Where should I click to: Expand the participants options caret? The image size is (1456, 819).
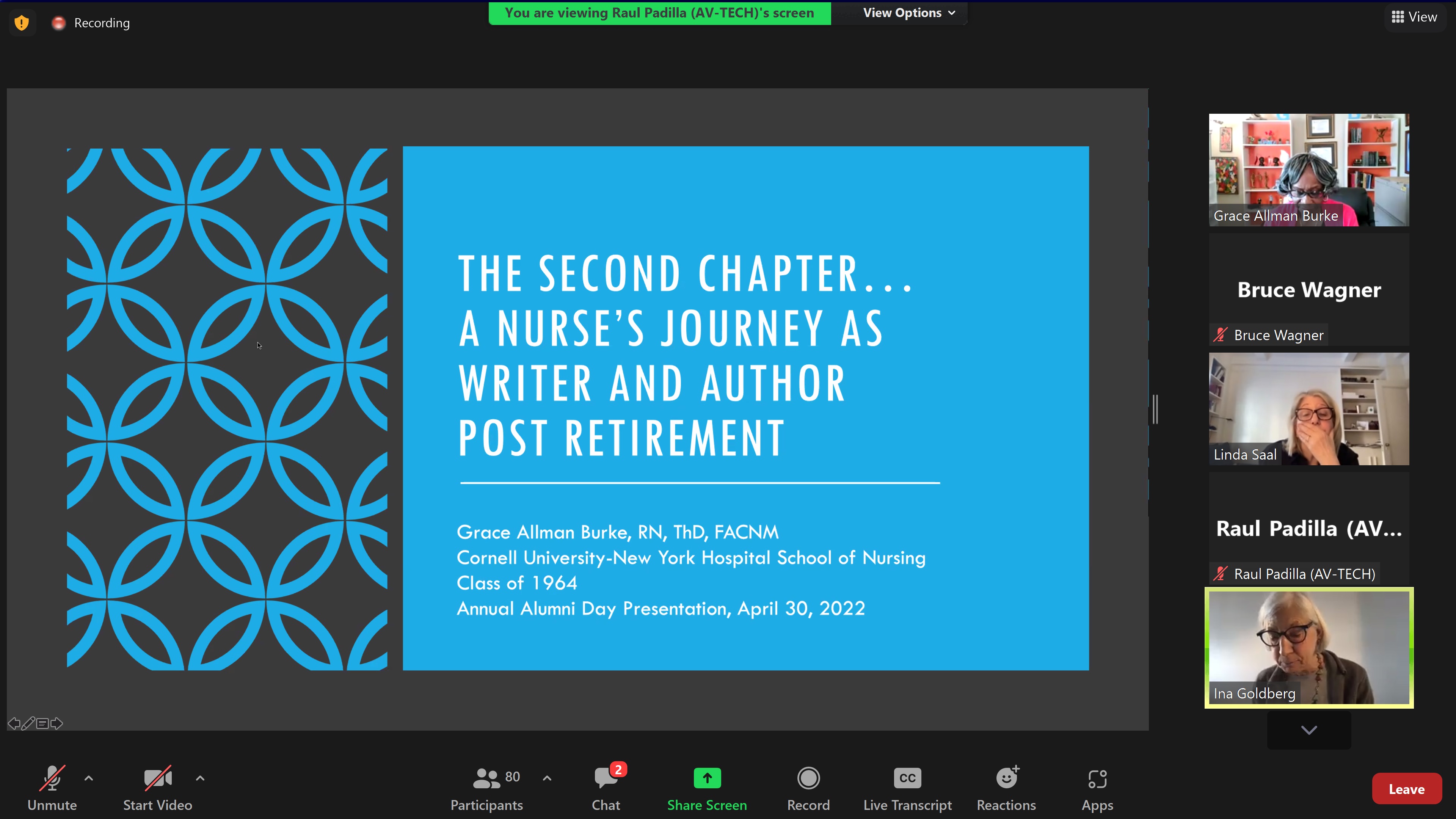[546, 778]
